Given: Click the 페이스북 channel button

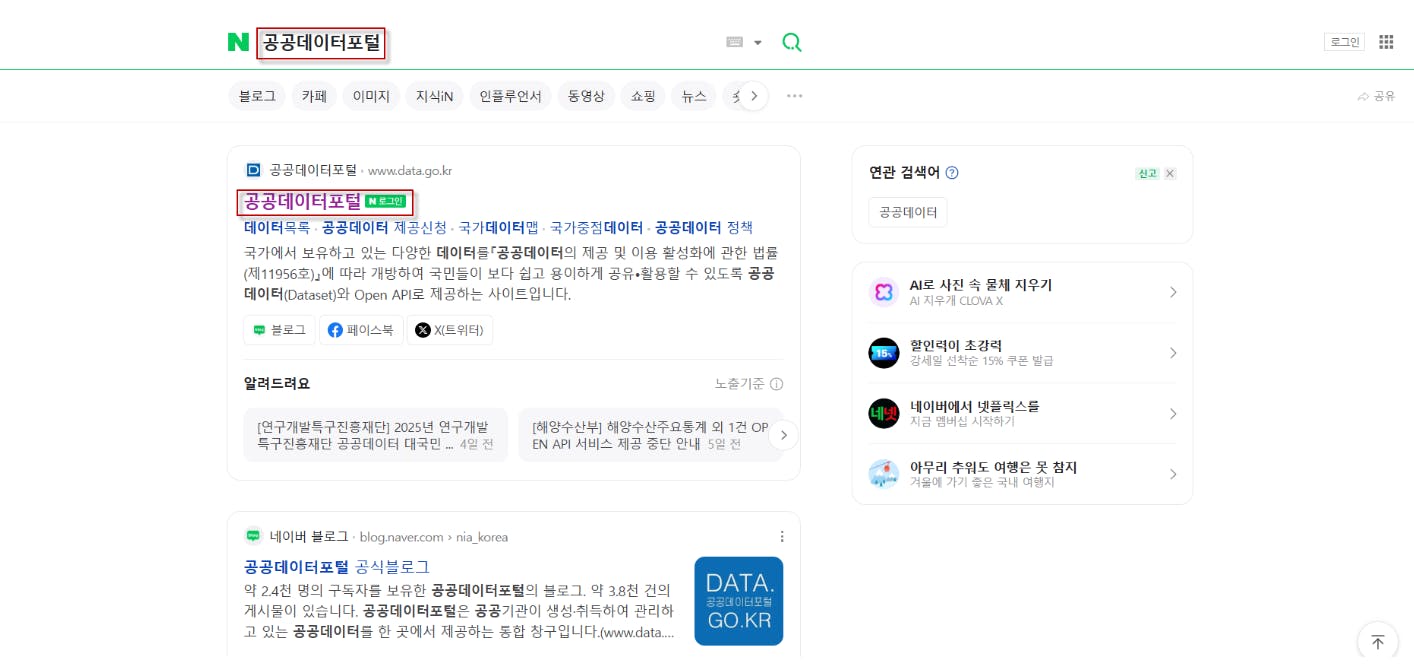Looking at the screenshot, I should pos(361,330).
